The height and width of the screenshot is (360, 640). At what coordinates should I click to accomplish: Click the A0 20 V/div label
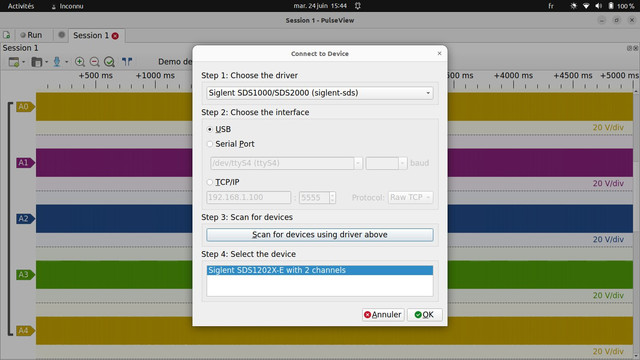point(608,128)
